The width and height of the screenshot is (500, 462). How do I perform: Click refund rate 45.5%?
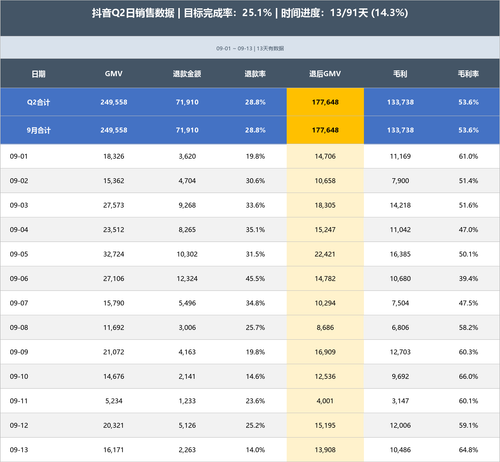point(255,279)
